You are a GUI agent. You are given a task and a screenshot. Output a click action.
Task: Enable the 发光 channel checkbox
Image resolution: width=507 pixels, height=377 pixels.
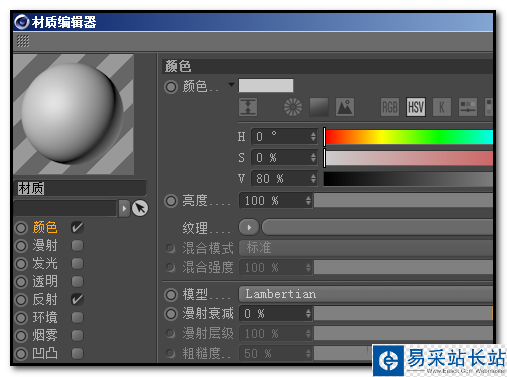77,264
